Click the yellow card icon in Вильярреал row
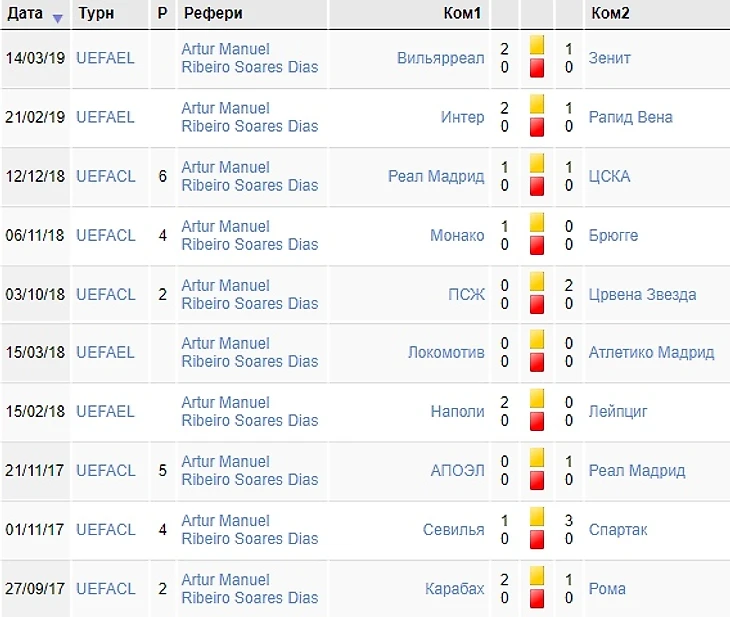The height and width of the screenshot is (617, 730). [536, 46]
